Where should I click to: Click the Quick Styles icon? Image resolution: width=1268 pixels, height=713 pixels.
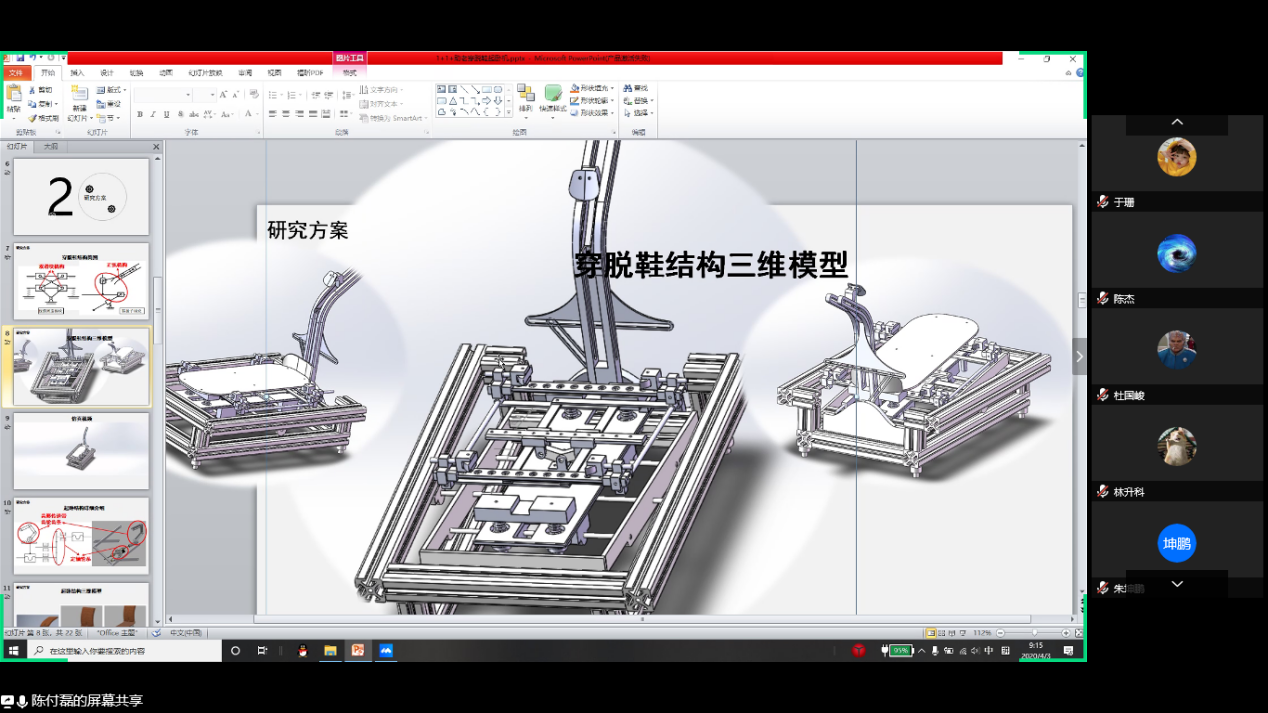(x=552, y=98)
